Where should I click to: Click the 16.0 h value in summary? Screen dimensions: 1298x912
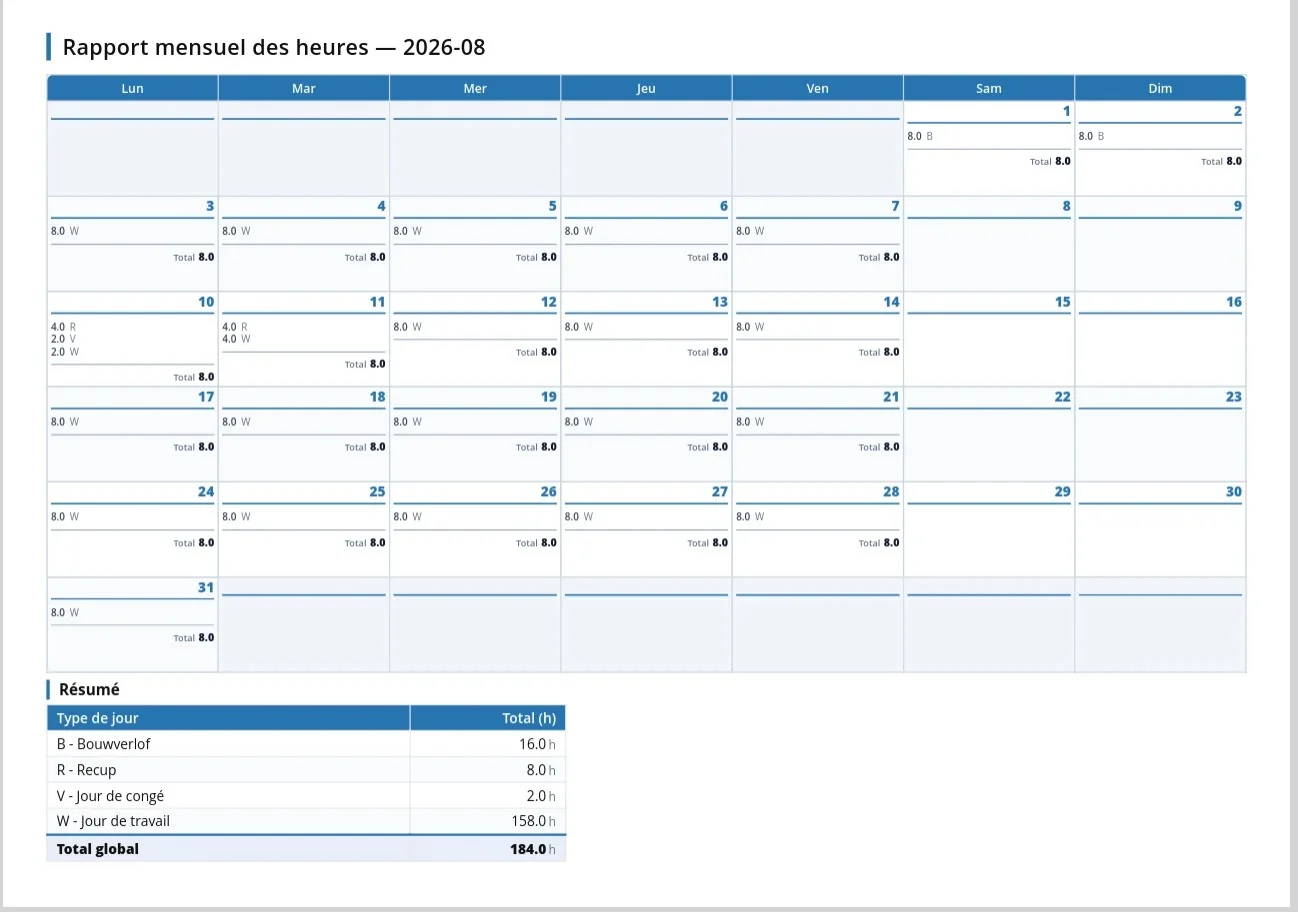click(x=537, y=744)
